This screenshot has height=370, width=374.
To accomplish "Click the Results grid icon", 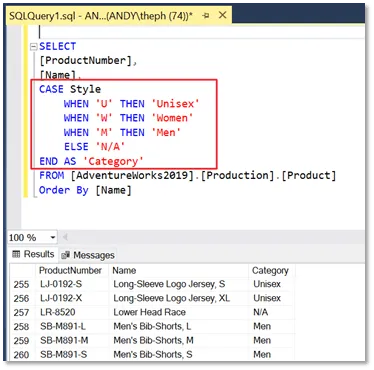I will (x=16, y=254).
